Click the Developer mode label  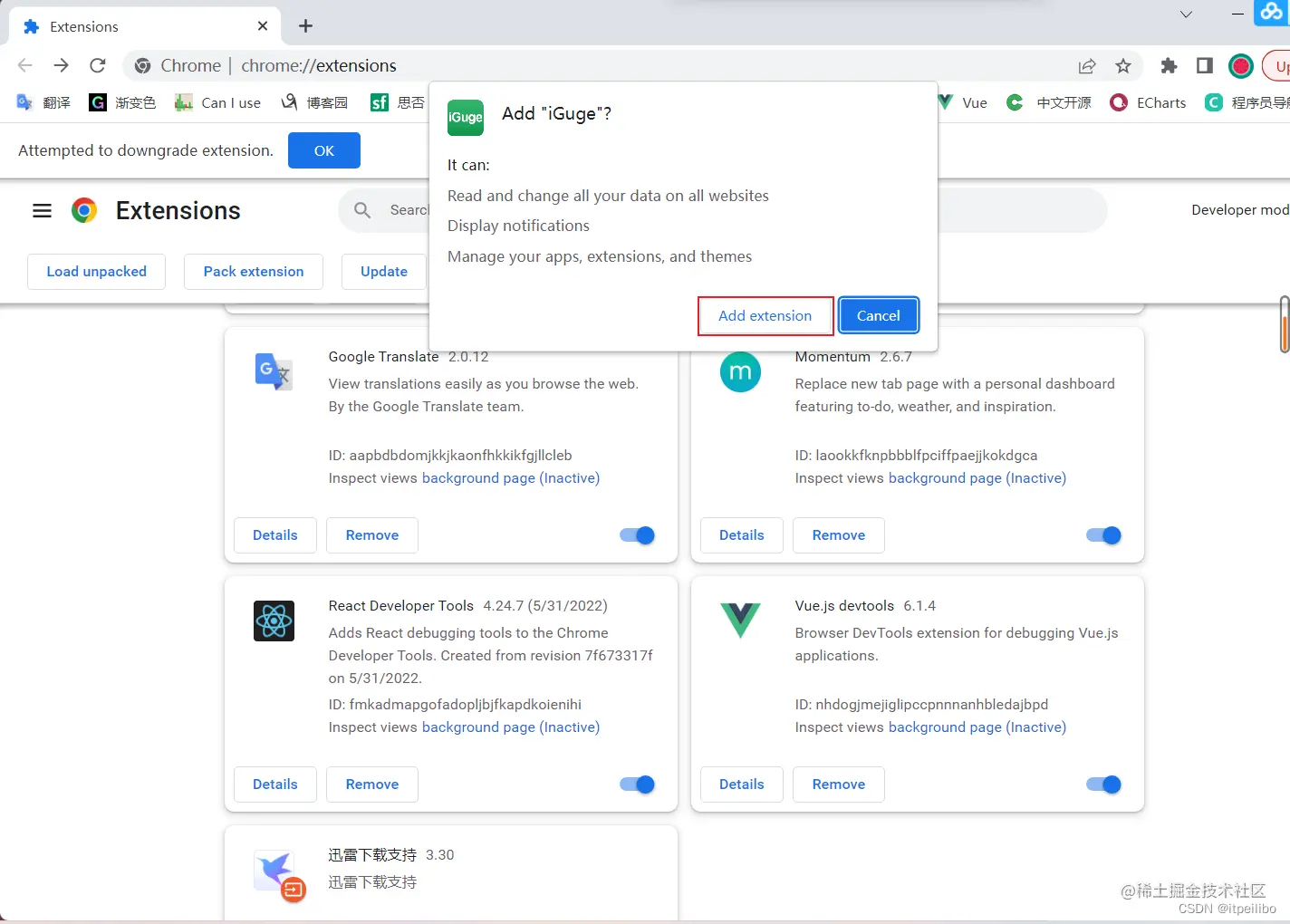[x=1240, y=210]
